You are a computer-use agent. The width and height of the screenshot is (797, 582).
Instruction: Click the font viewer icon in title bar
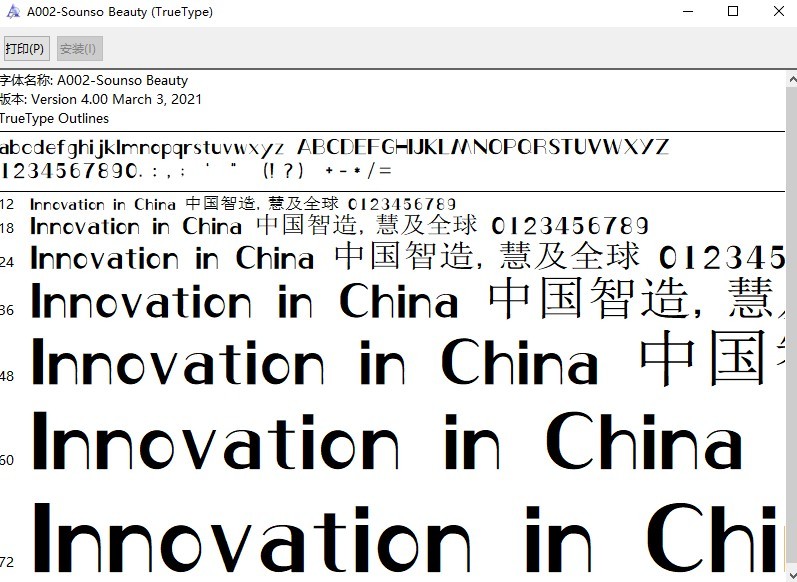[x=12, y=12]
